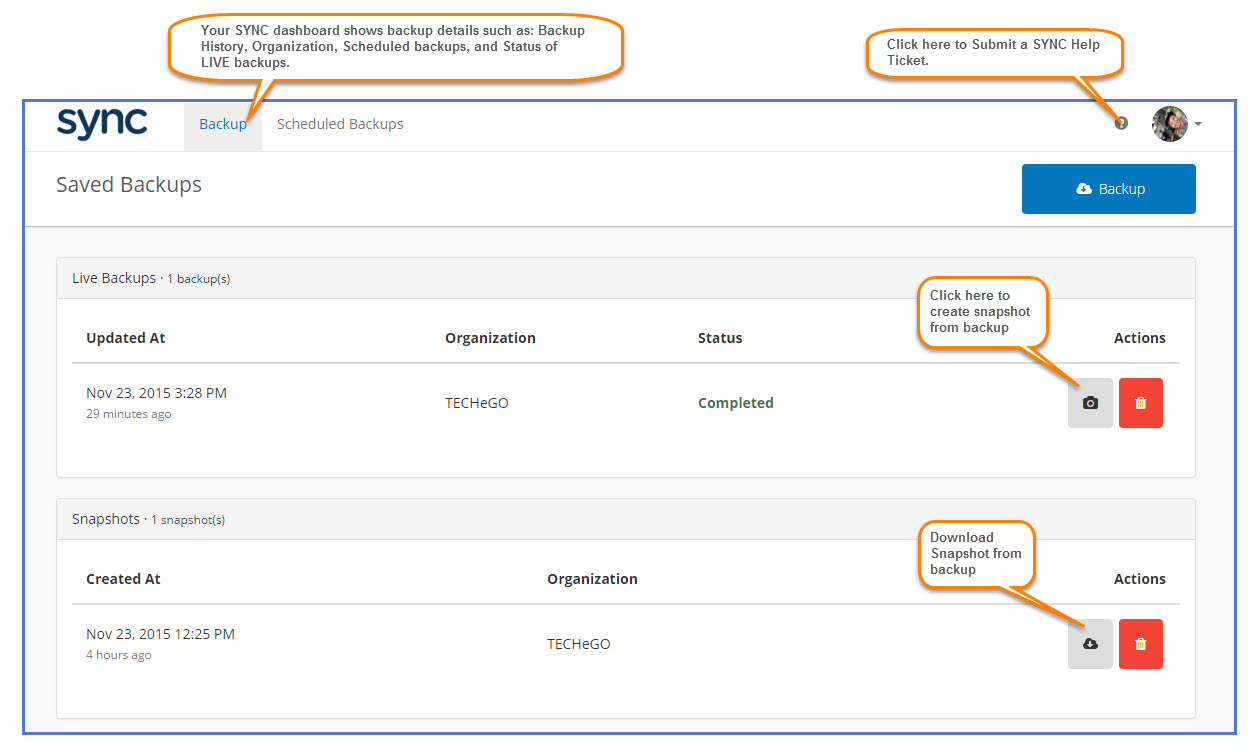Click the Status column header
This screenshot has height=752, width=1259.
pyautogui.click(x=719, y=338)
